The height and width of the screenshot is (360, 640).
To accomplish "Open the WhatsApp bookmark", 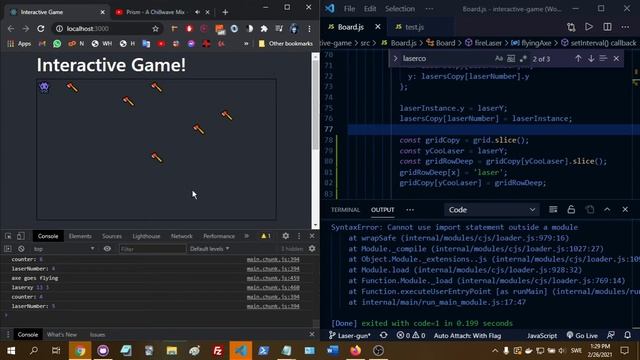I will (x=57, y=43).
